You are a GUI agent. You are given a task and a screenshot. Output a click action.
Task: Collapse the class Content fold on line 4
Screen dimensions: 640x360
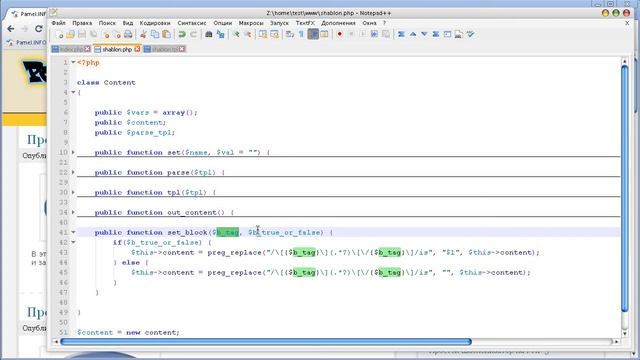(73, 92)
